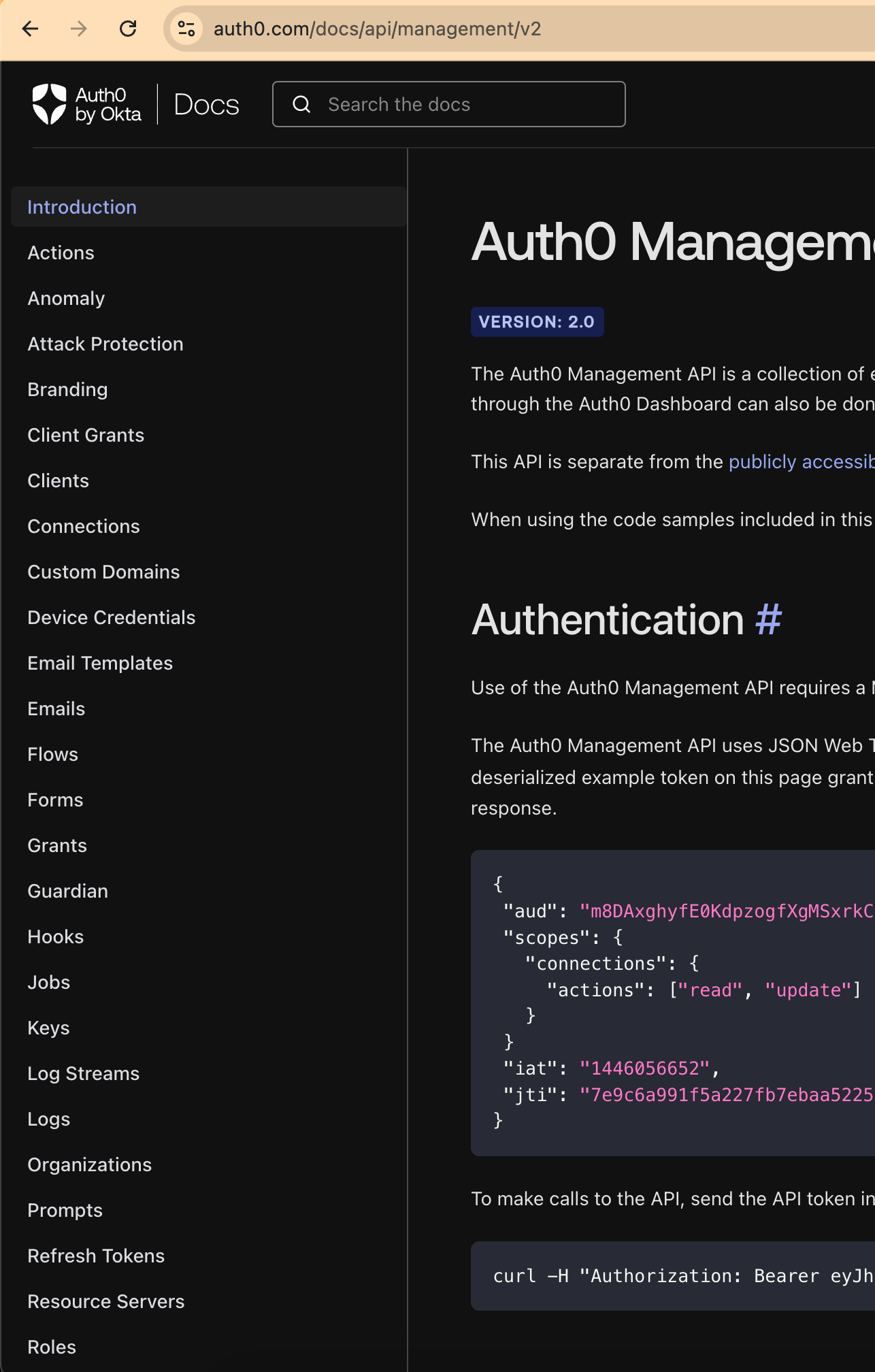Navigate to Client Grants
The width and height of the screenshot is (875, 1372).
point(86,435)
